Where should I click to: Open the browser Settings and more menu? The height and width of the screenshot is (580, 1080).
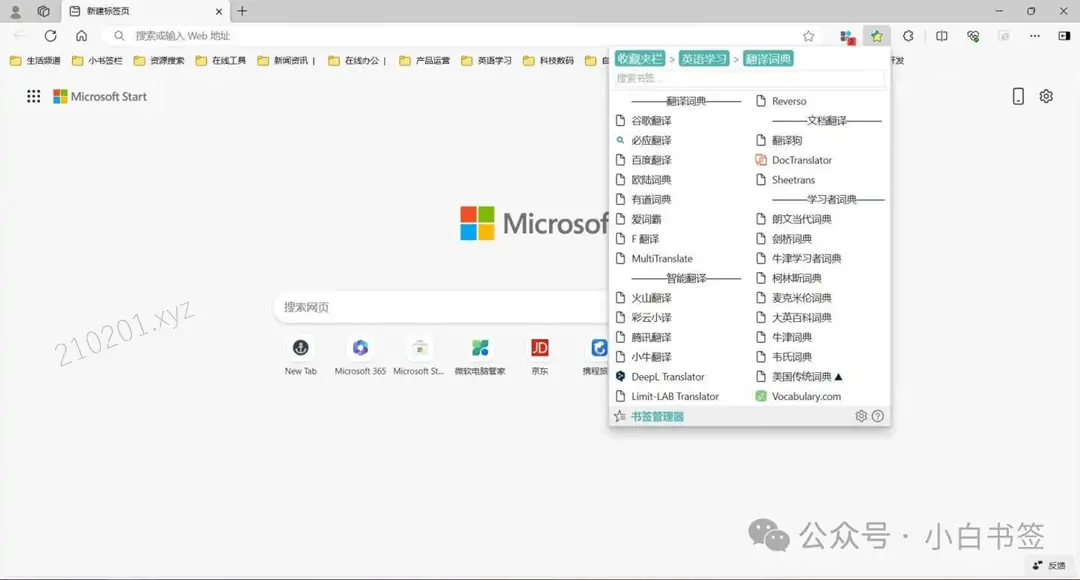coord(1035,36)
